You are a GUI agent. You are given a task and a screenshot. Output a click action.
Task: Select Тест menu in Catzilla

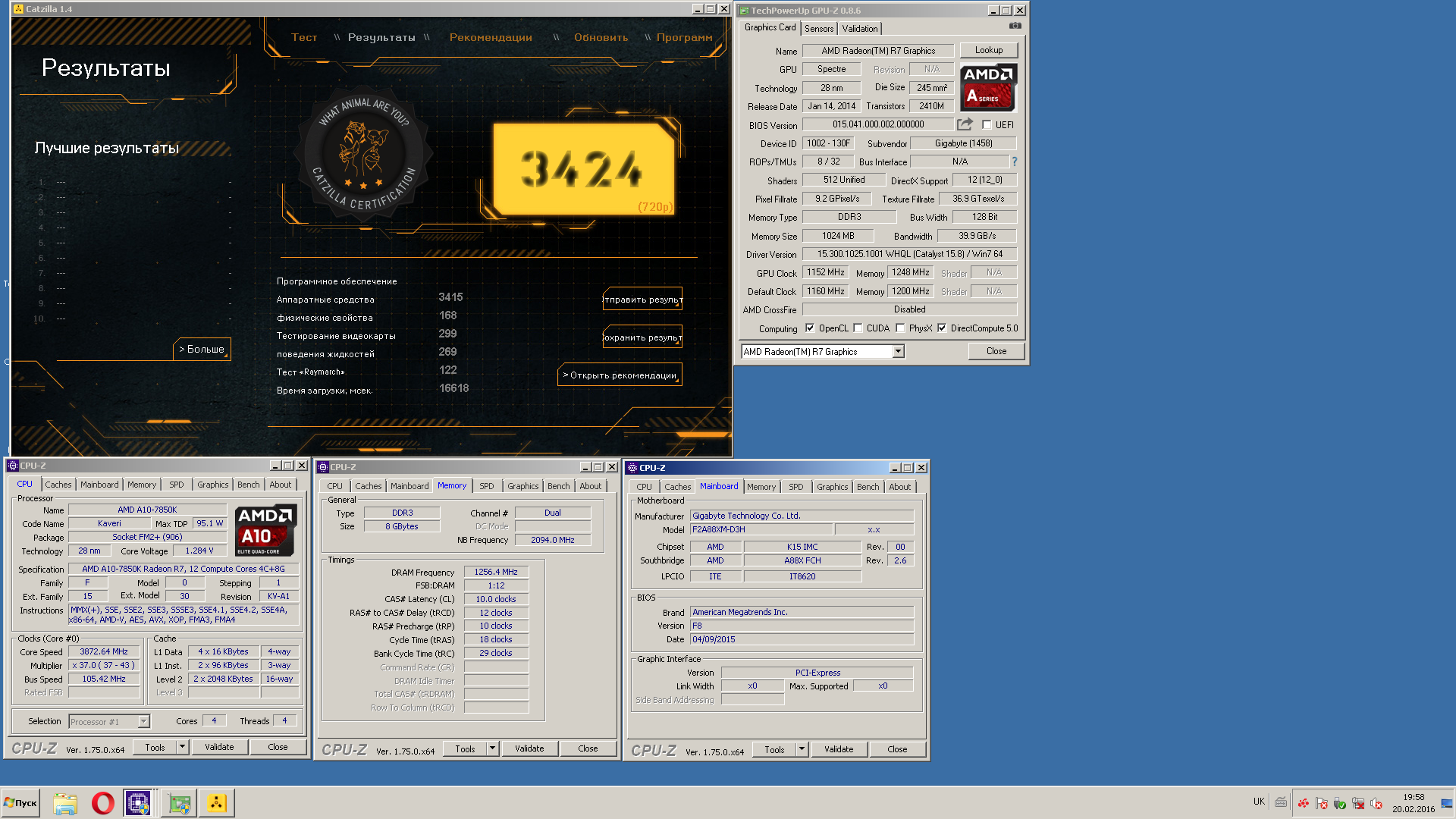tap(304, 37)
